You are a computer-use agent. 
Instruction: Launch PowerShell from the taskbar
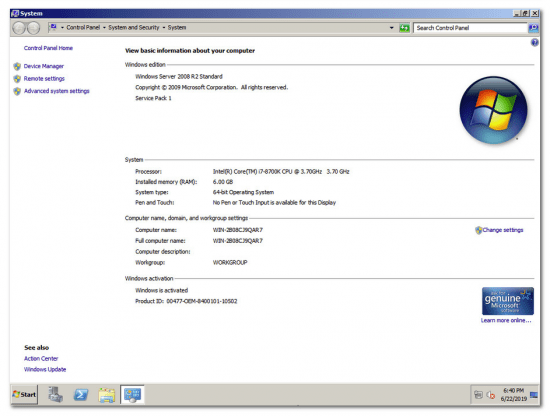click(x=81, y=395)
